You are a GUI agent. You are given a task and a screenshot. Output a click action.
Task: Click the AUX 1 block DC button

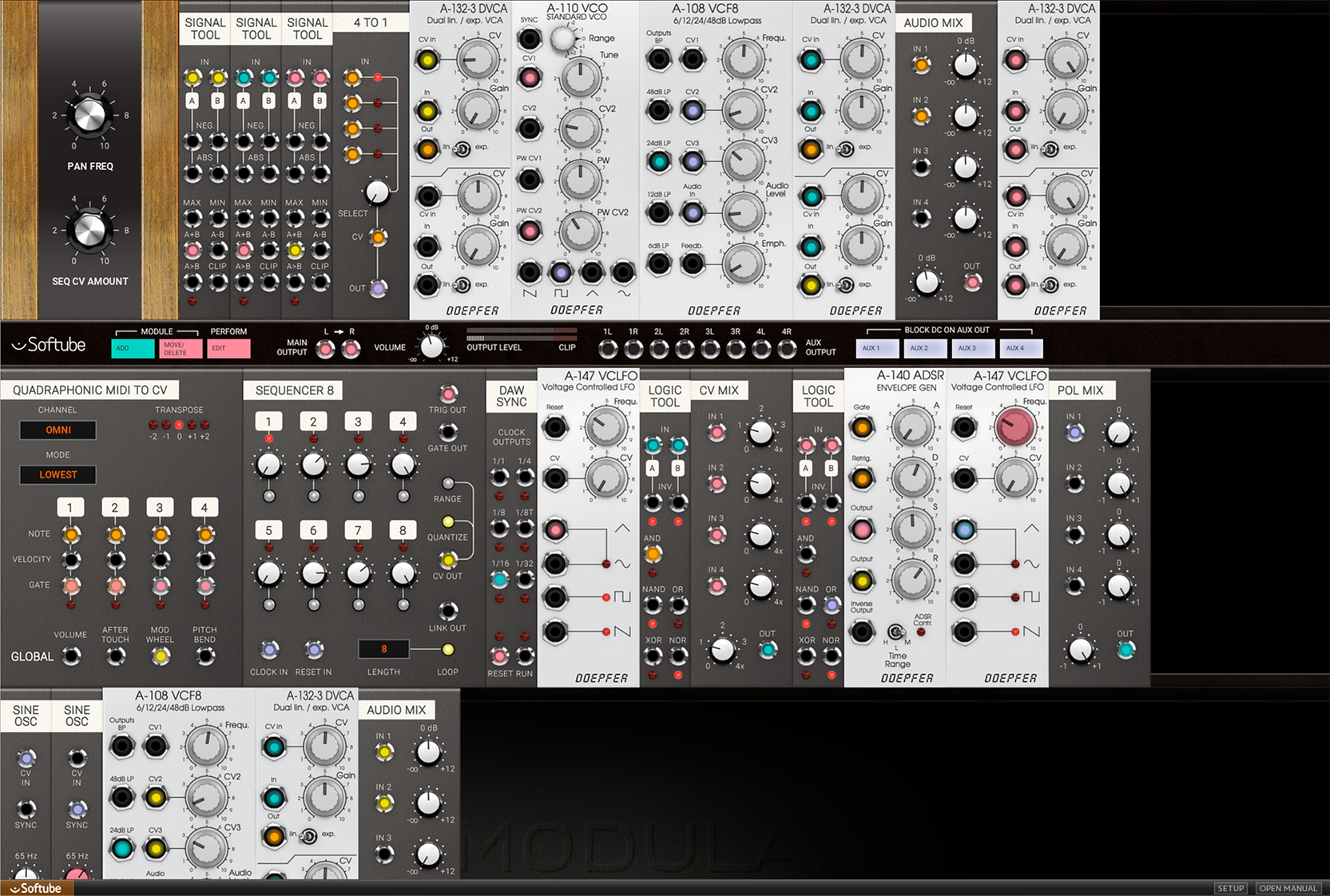tap(877, 348)
